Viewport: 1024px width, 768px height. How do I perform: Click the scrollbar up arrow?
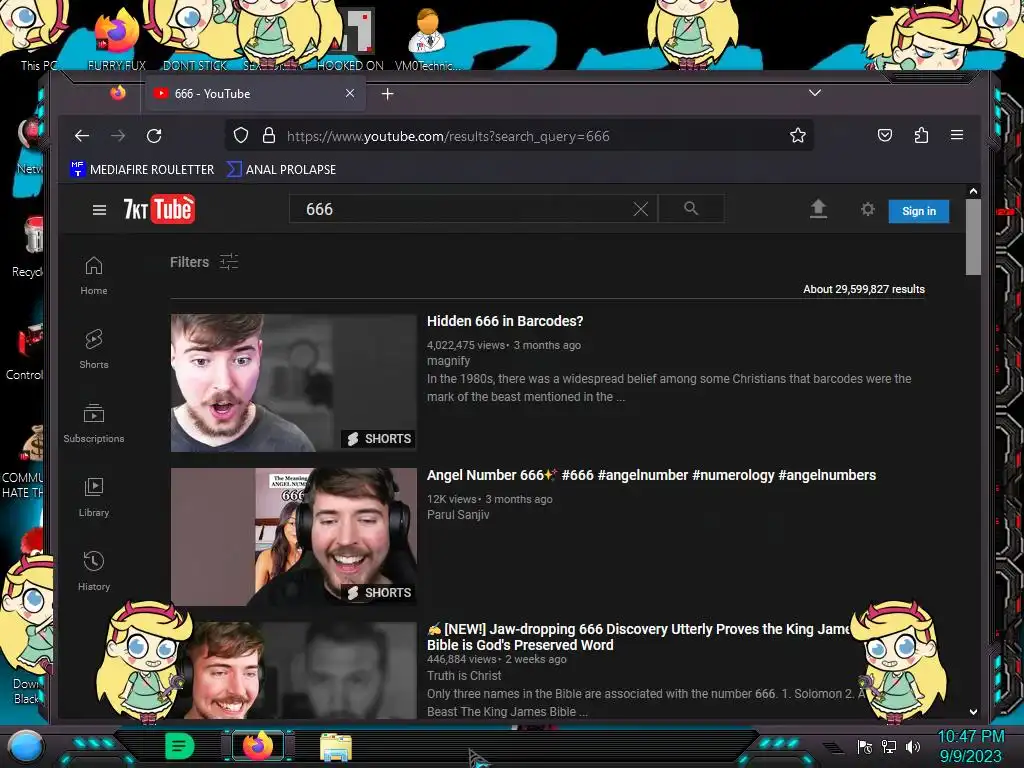973,191
